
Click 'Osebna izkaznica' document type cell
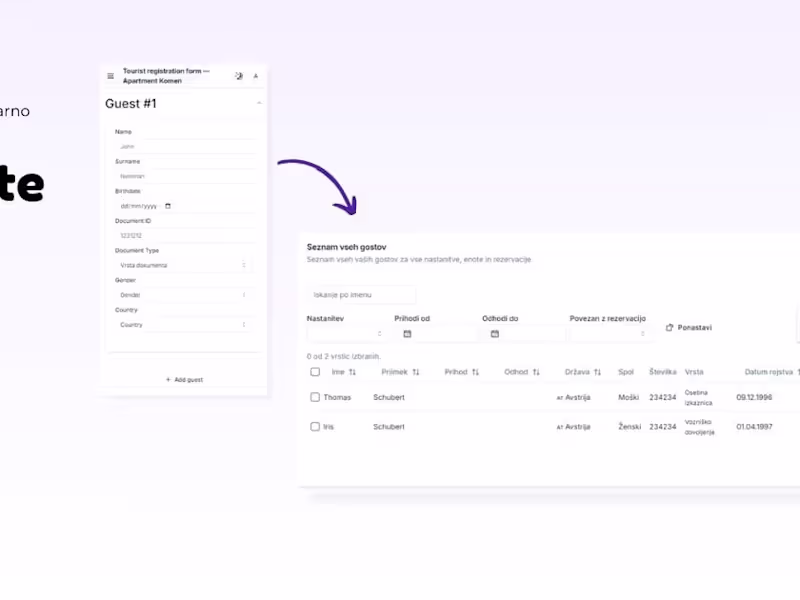(x=698, y=397)
